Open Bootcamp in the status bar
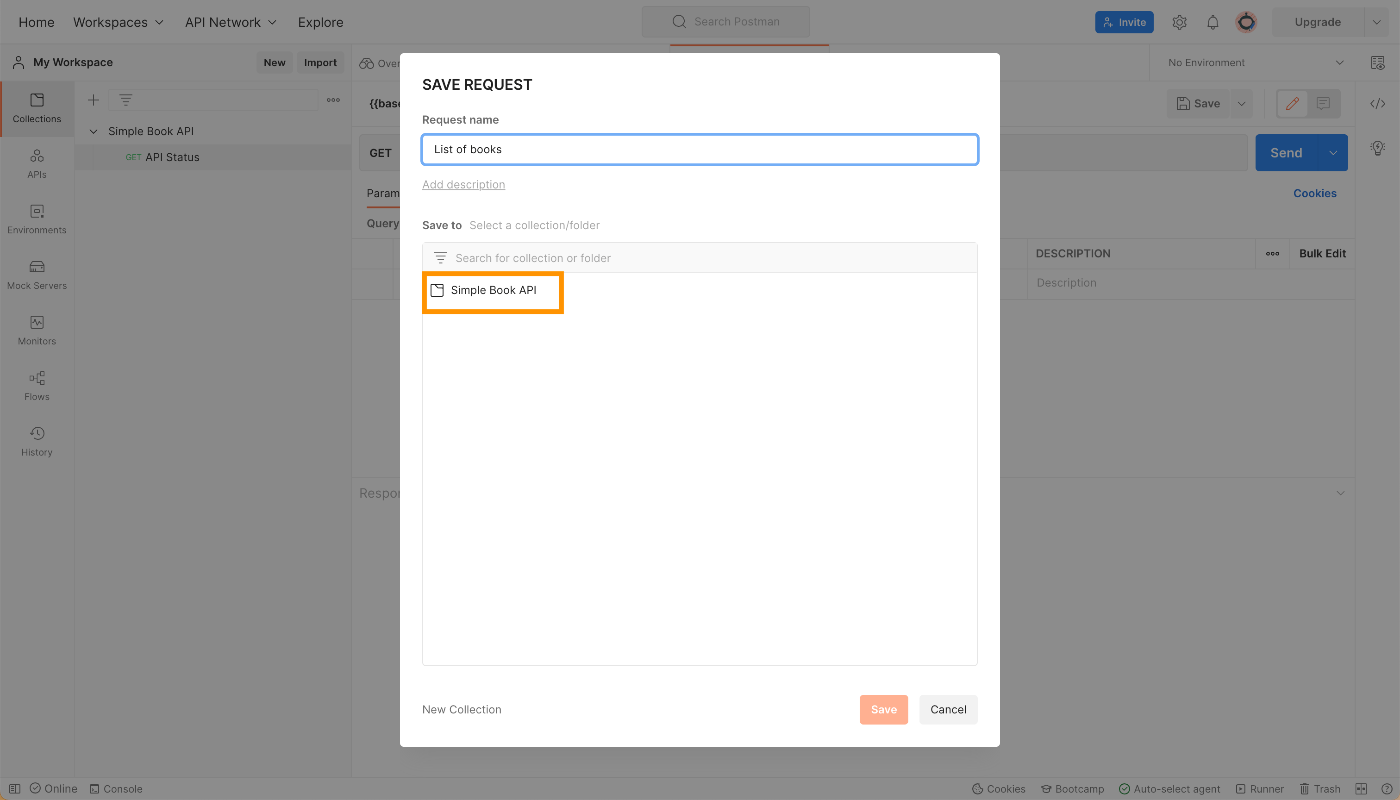The image size is (1400, 800). (x=1072, y=789)
